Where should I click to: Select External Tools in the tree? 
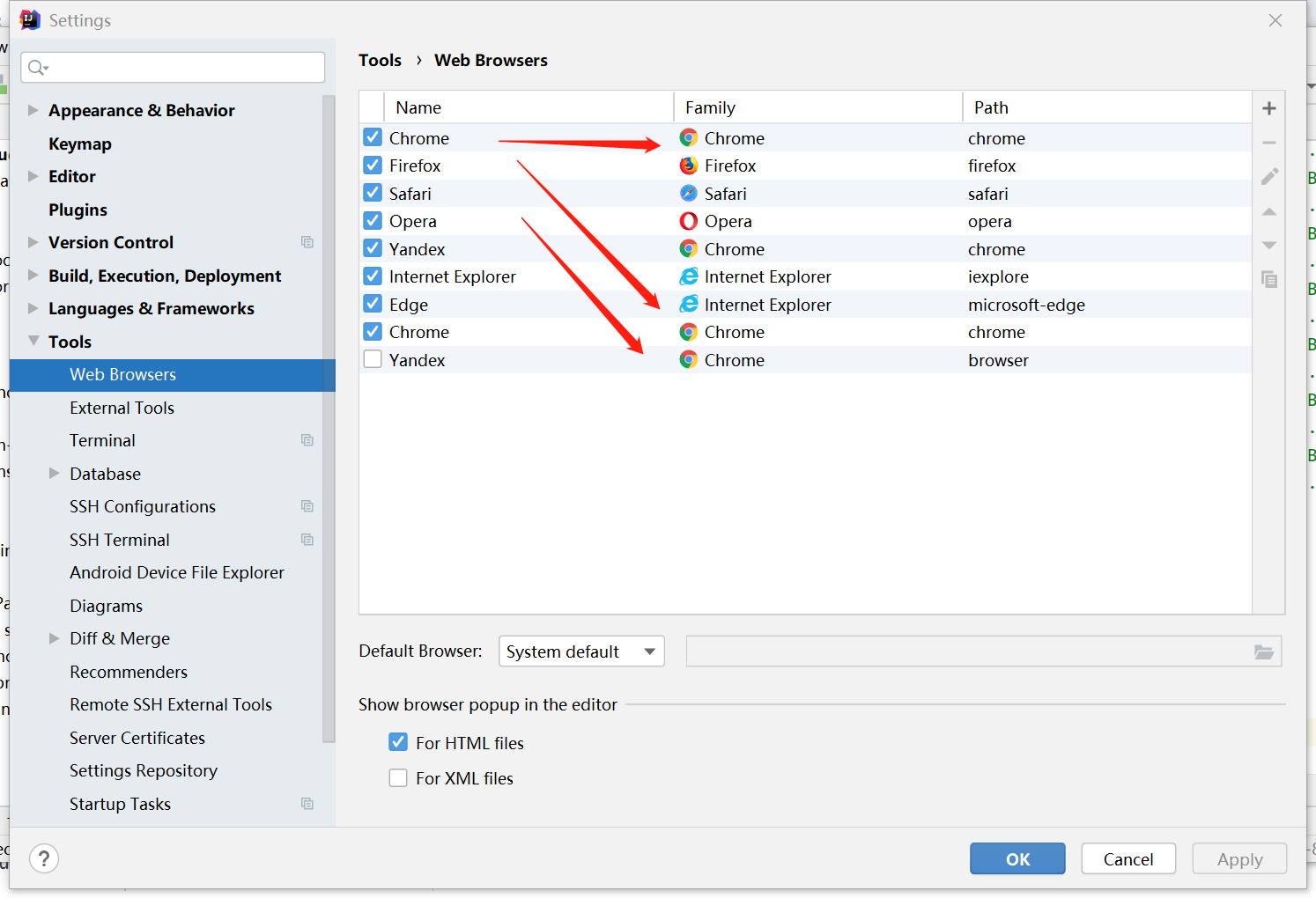(x=122, y=408)
